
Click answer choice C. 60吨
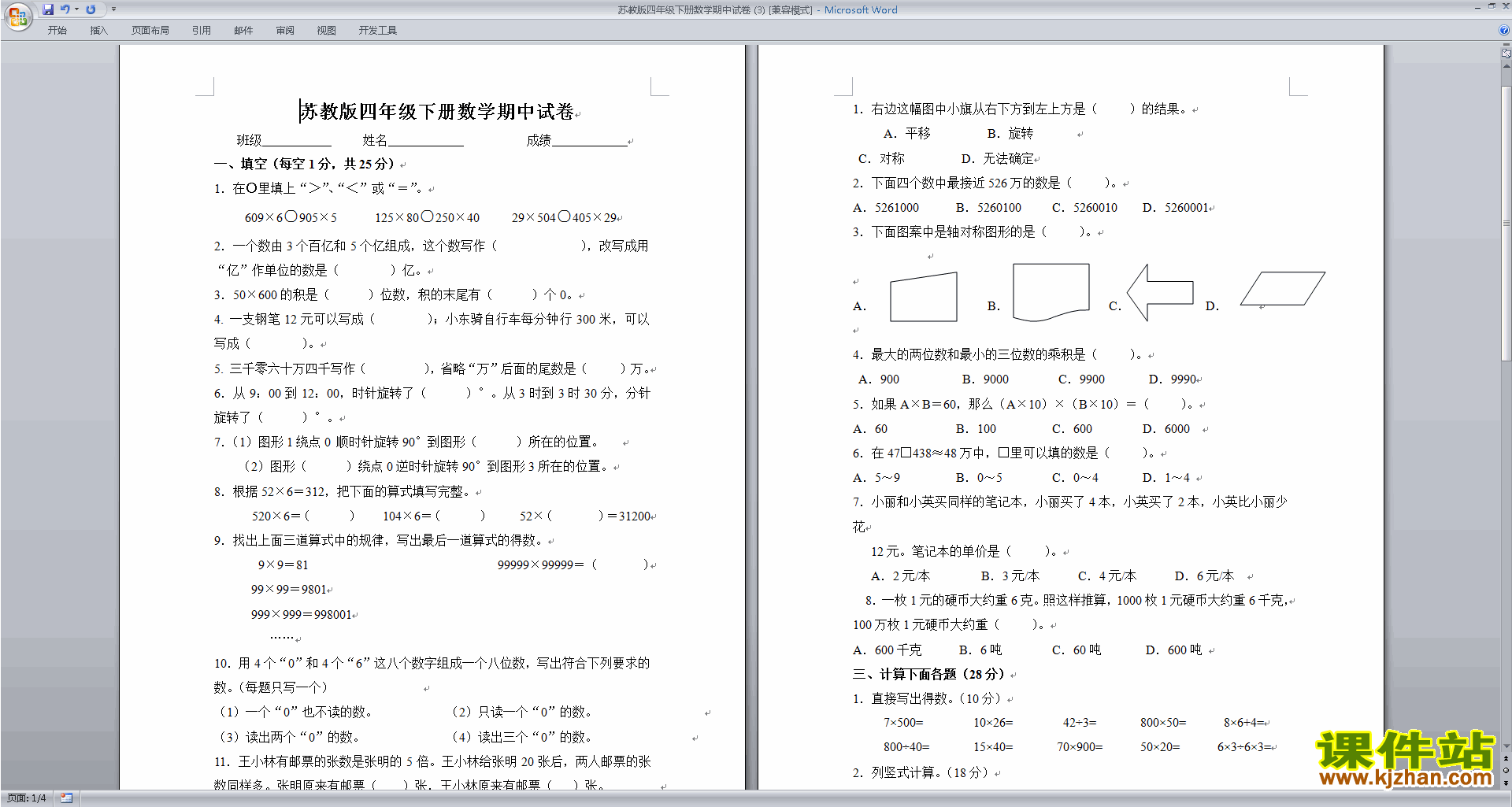tap(1077, 650)
